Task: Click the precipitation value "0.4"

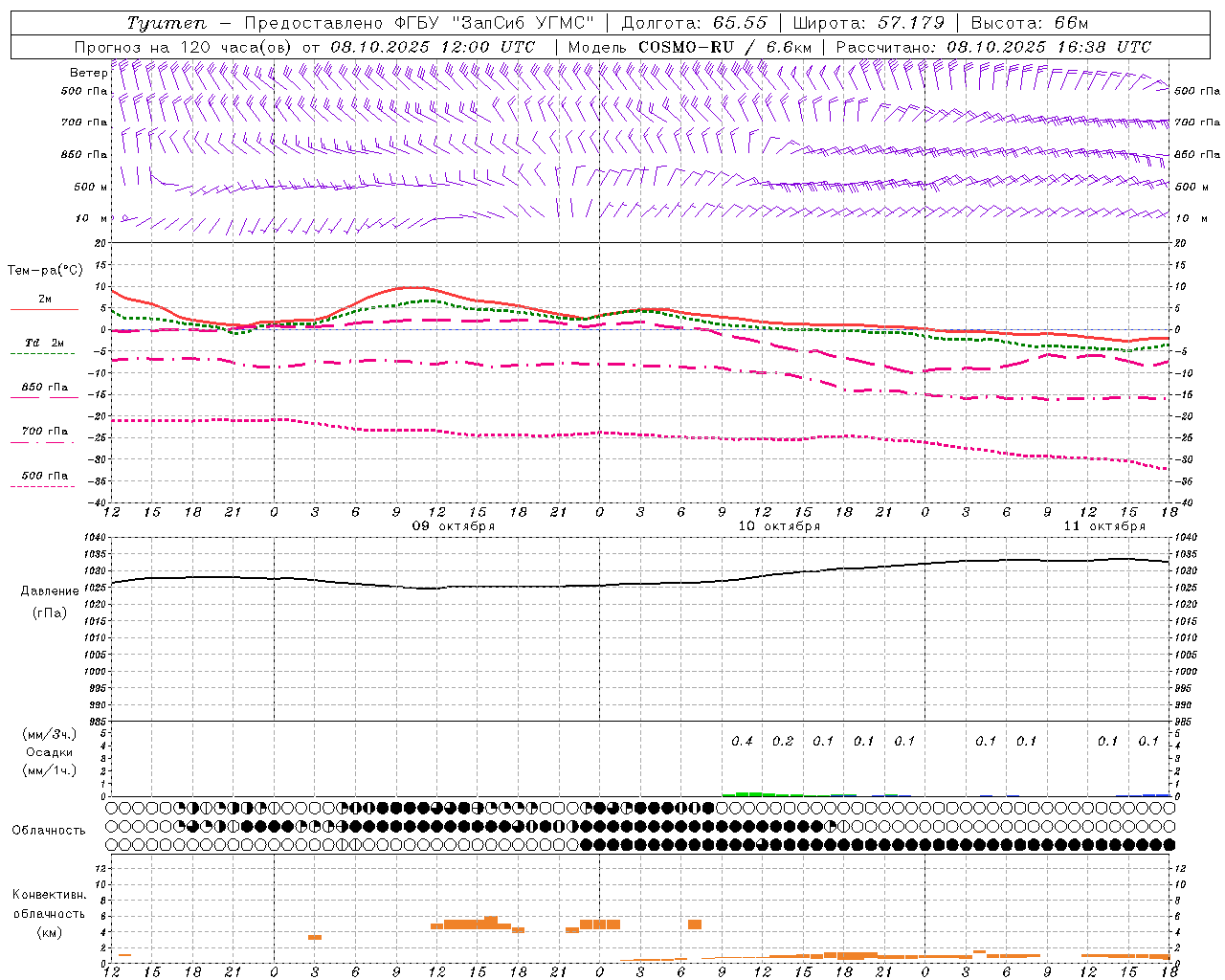Action: coord(743,741)
